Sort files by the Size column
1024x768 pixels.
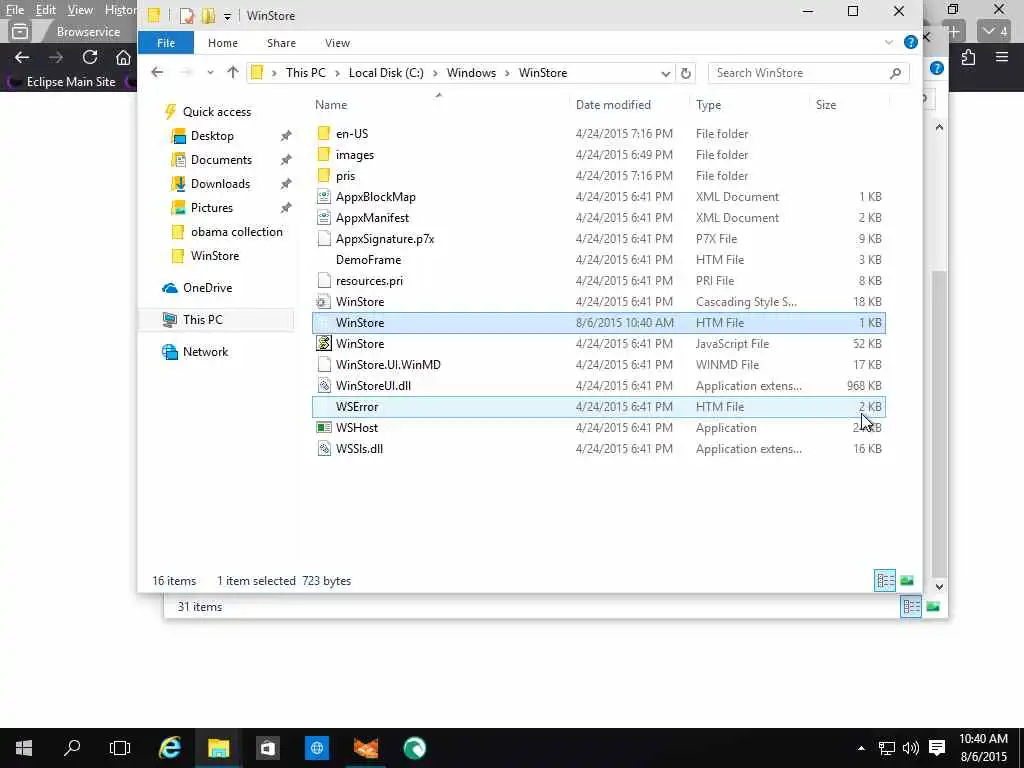coord(826,104)
